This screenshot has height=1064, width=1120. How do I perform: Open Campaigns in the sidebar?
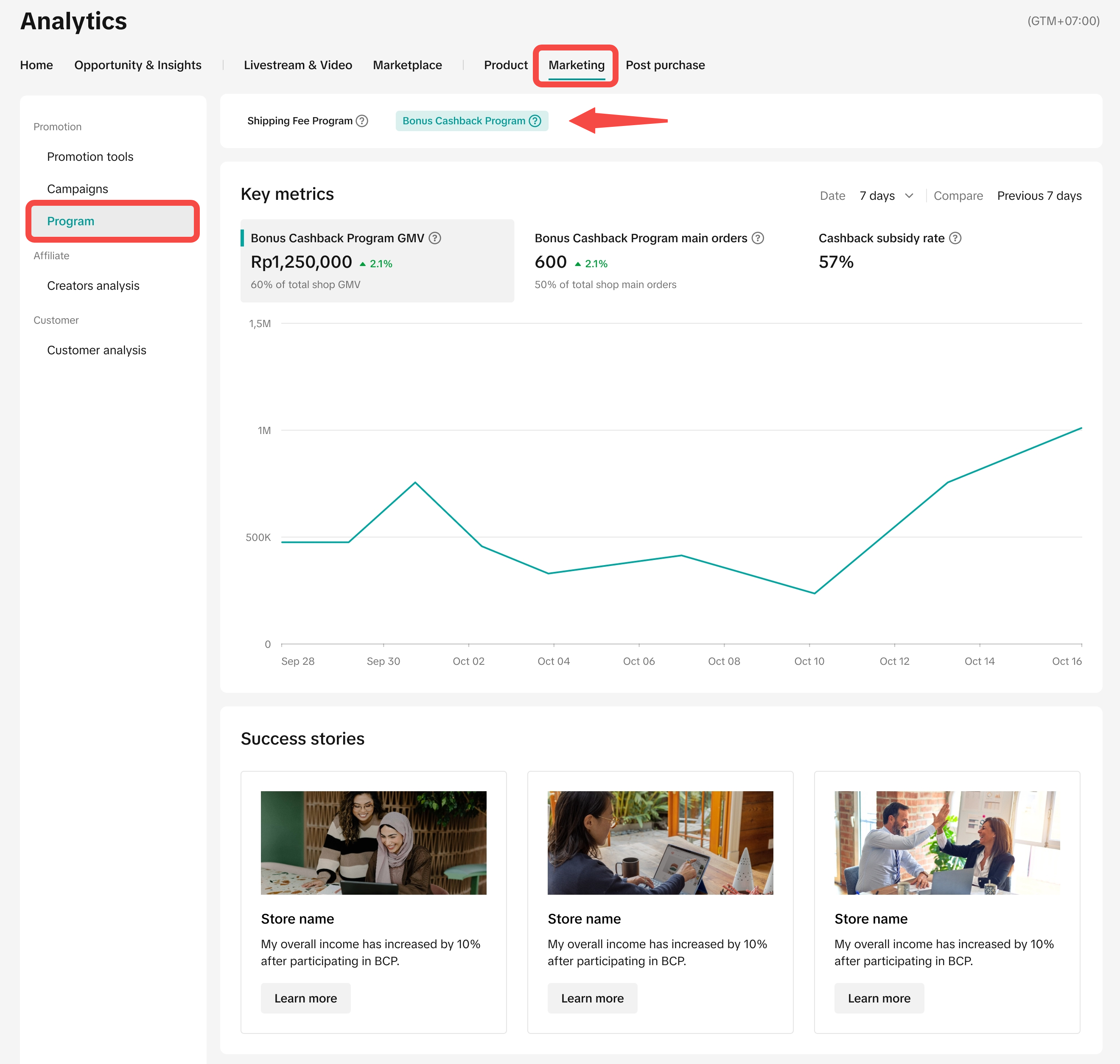pos(78,189)
